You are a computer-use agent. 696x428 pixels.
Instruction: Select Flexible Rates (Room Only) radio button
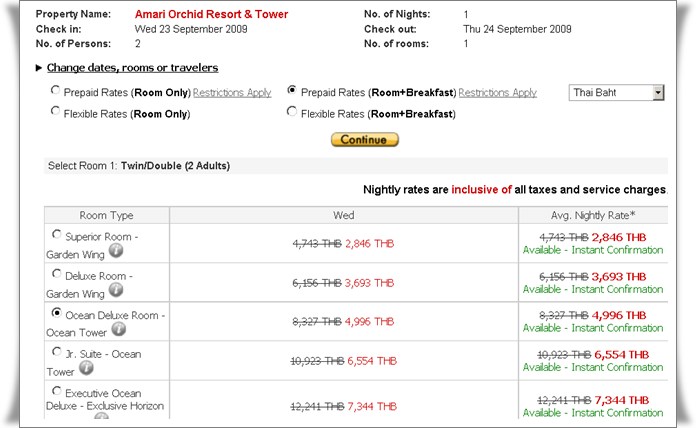click(55, 111)
